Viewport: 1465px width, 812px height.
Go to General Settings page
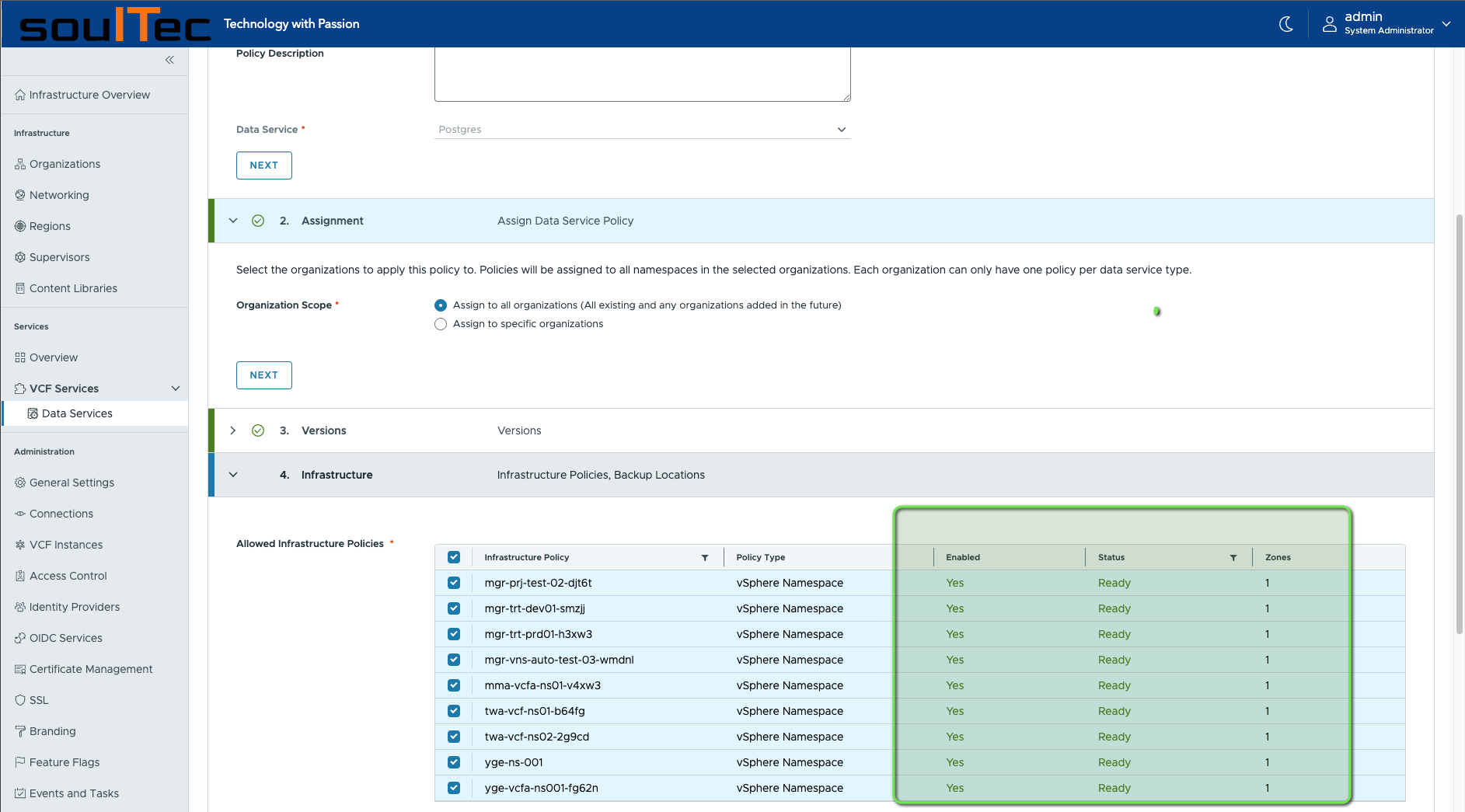(72, 483)
